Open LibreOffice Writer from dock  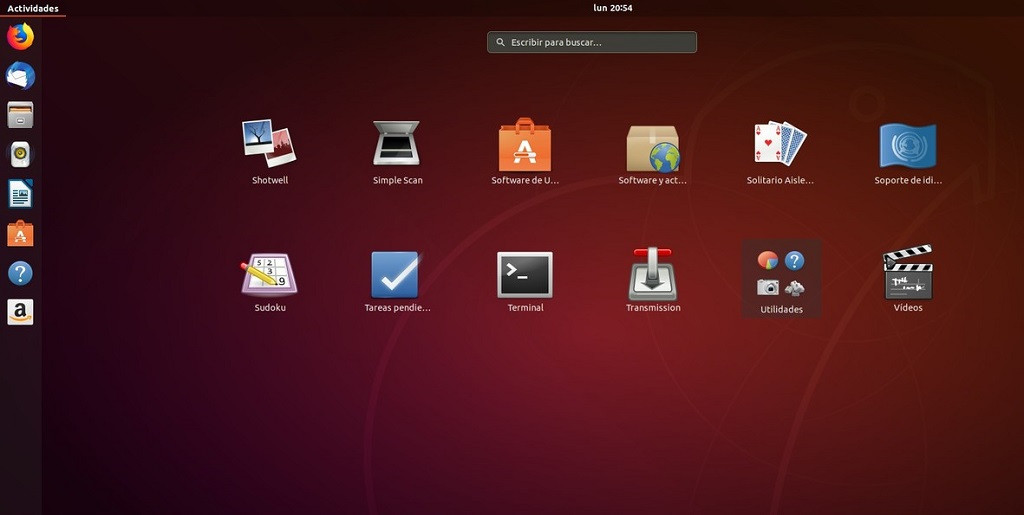tap(20, 194)
